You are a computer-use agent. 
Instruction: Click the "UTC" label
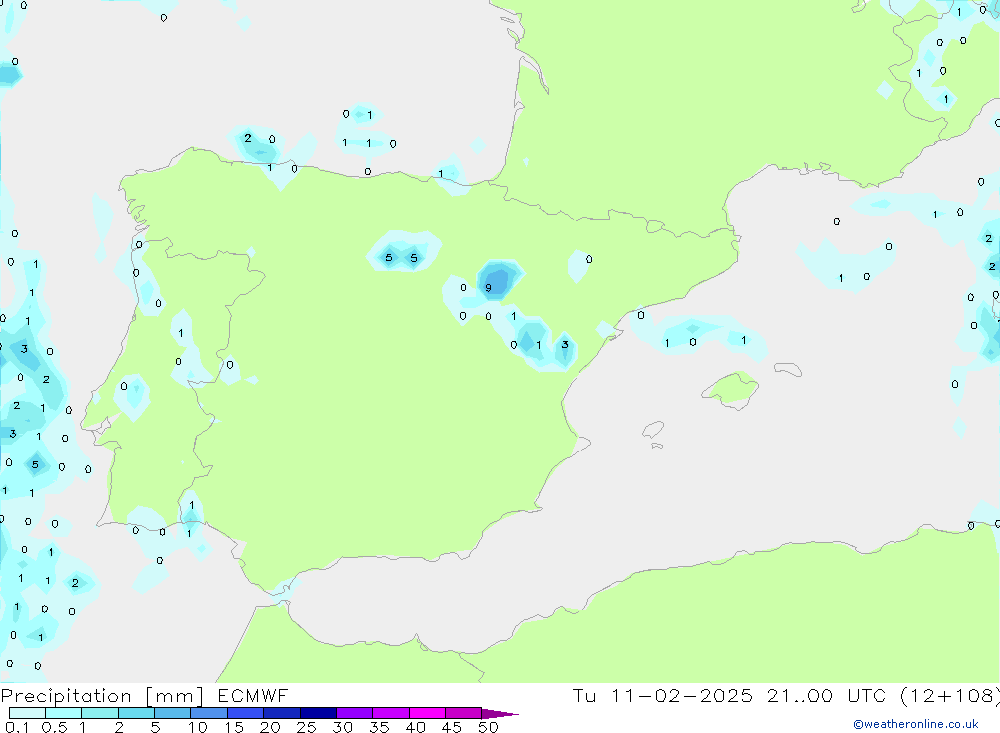[867, 695]
